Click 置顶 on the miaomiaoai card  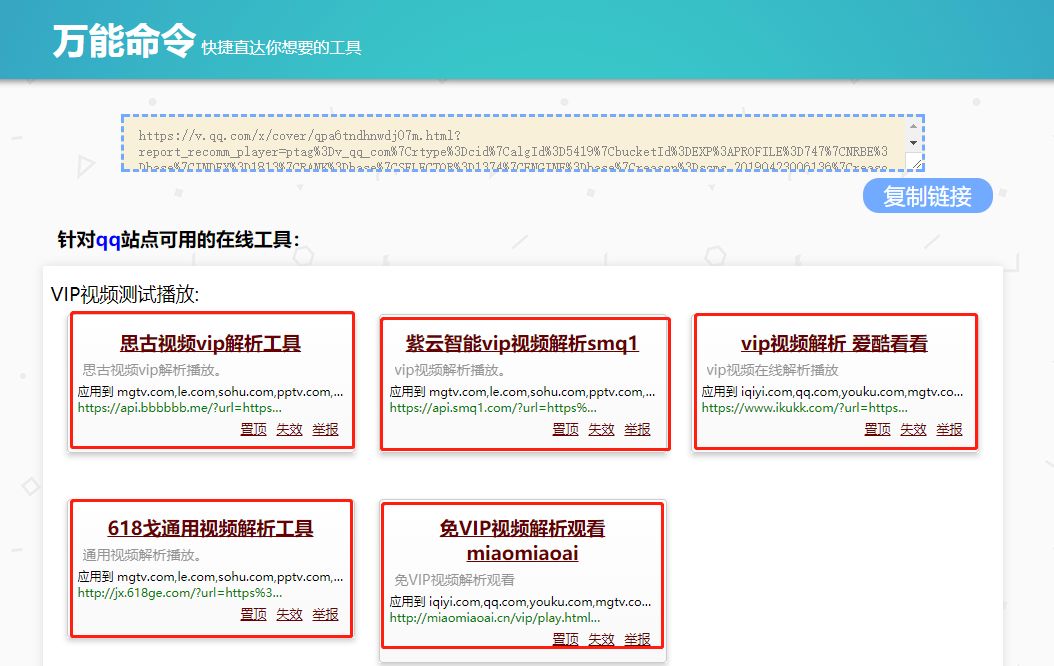click(x=565, y=638)
